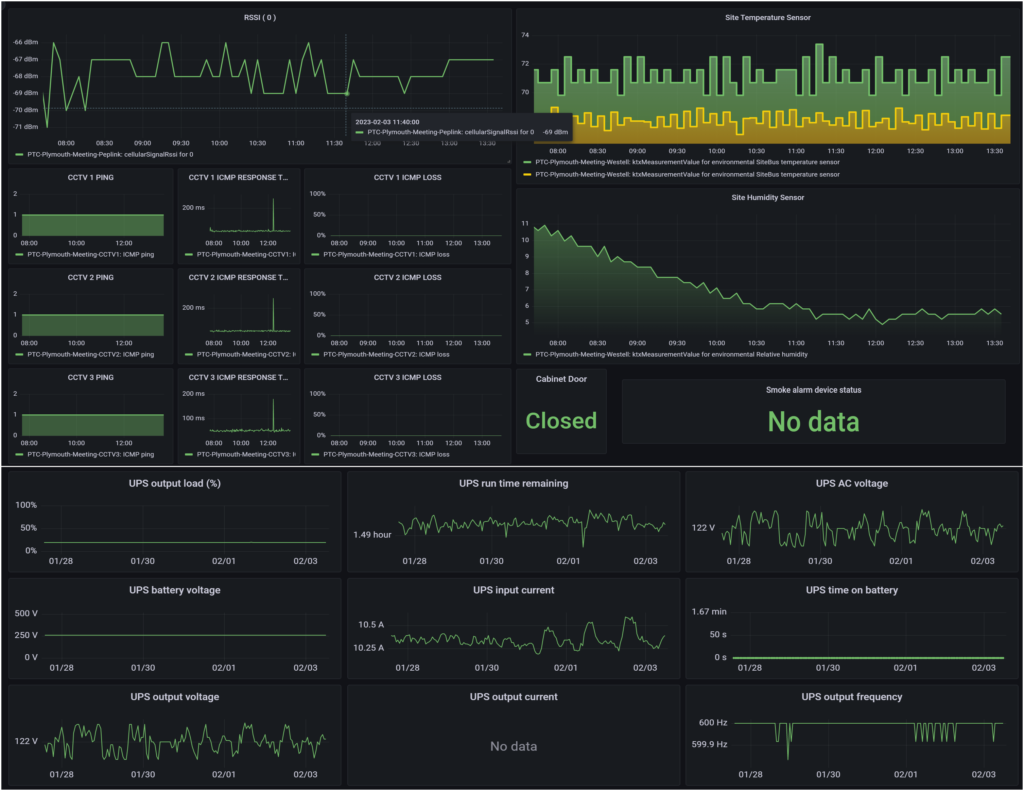
Task: Expand the Site Humidity Sensor panel menu
Action: pyautogui.click(x=767, y=197)
